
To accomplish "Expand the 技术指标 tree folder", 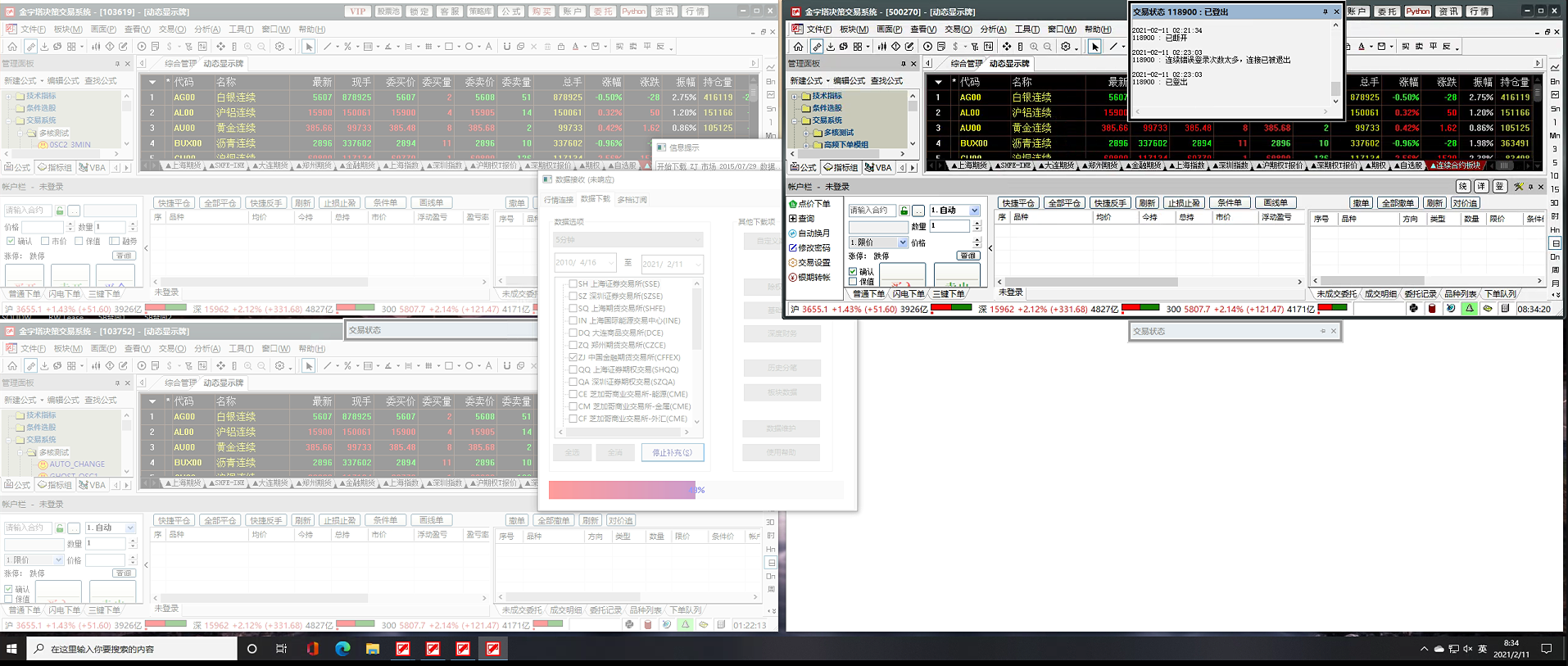I will [x=794, y=96].
